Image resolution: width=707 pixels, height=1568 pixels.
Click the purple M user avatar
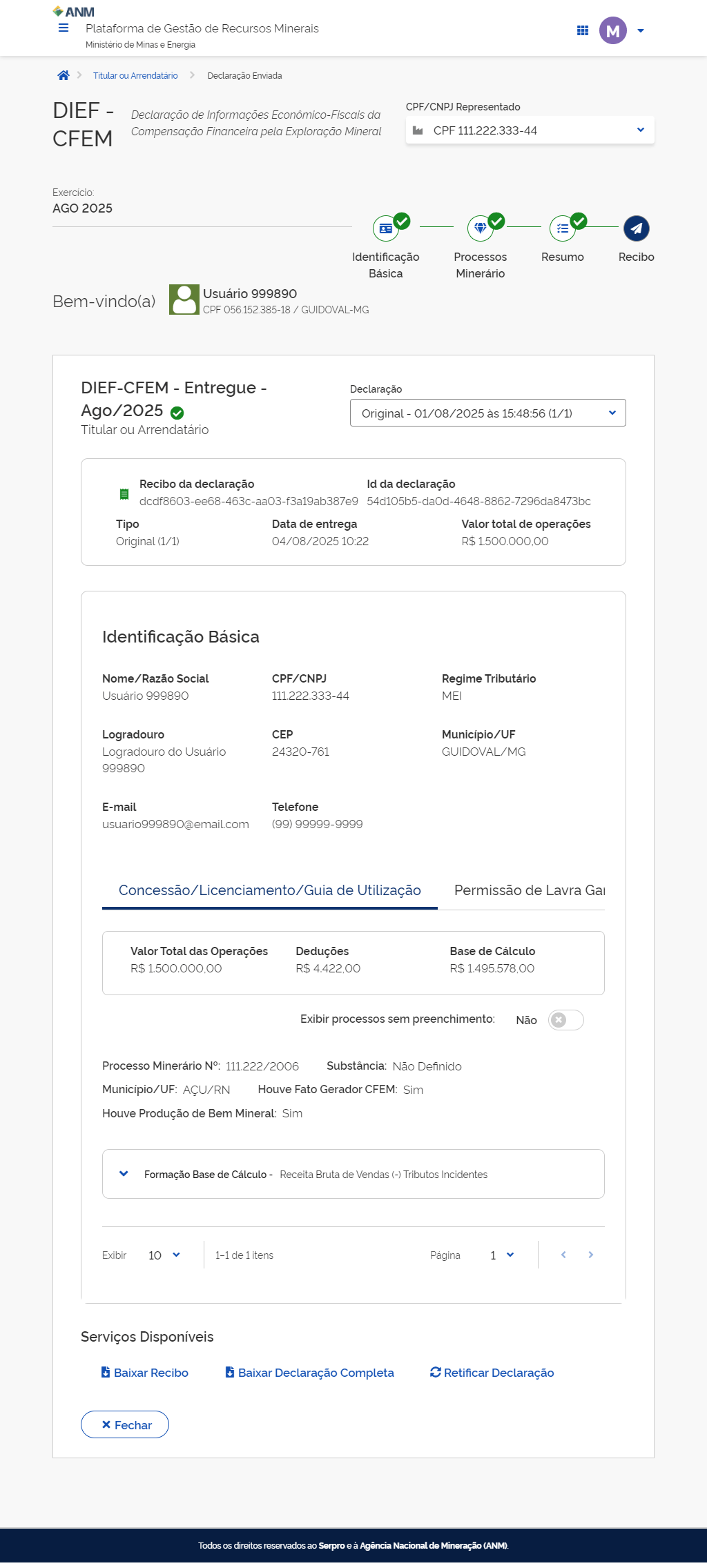[x=612, y=30]
